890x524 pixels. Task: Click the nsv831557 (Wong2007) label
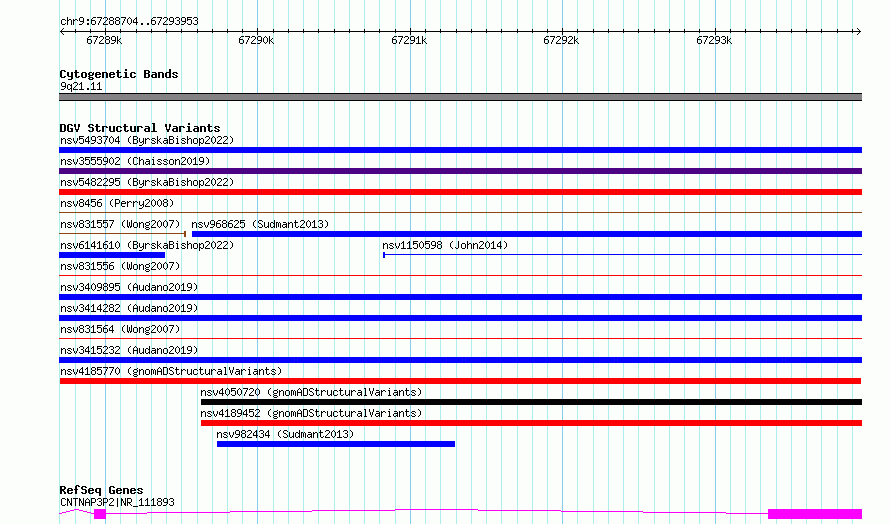(120, 224)
